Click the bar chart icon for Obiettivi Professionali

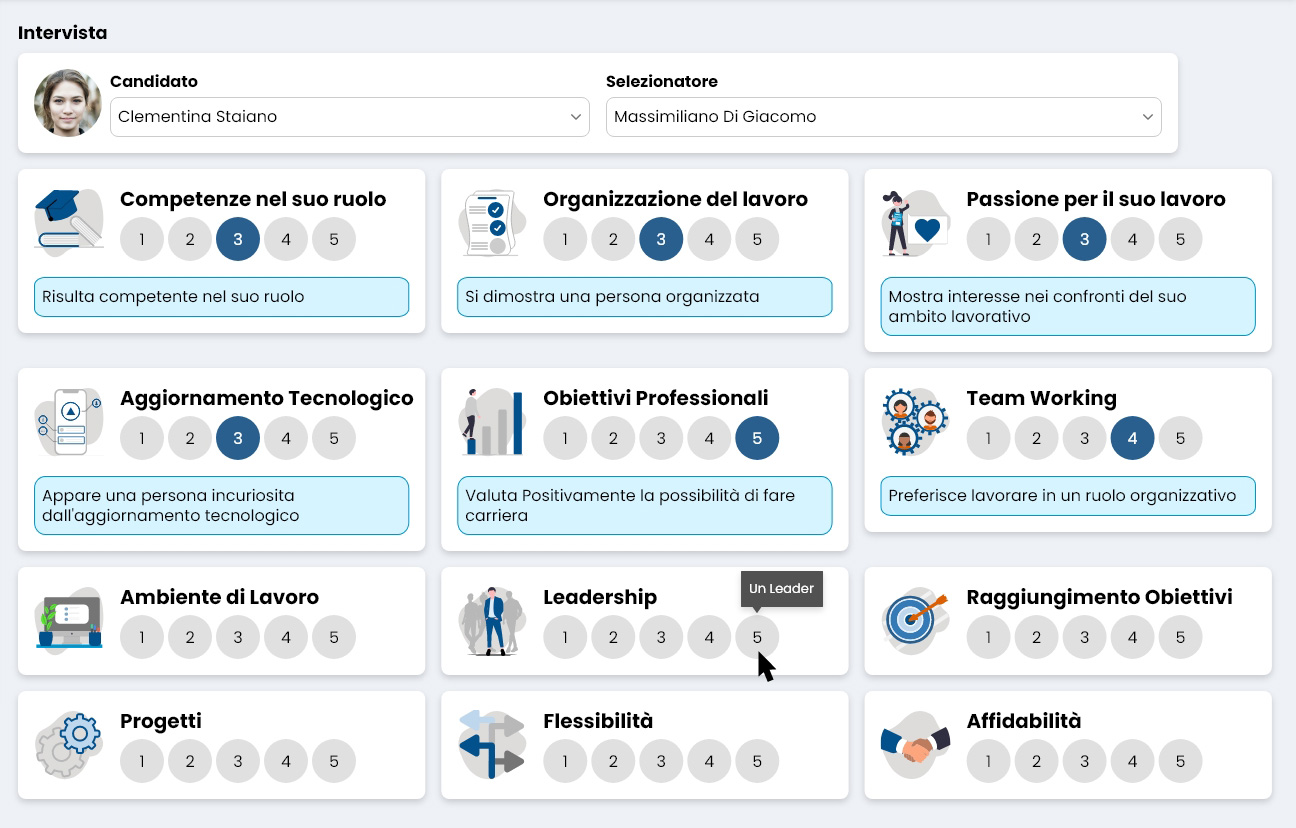(x=491, y=420)
